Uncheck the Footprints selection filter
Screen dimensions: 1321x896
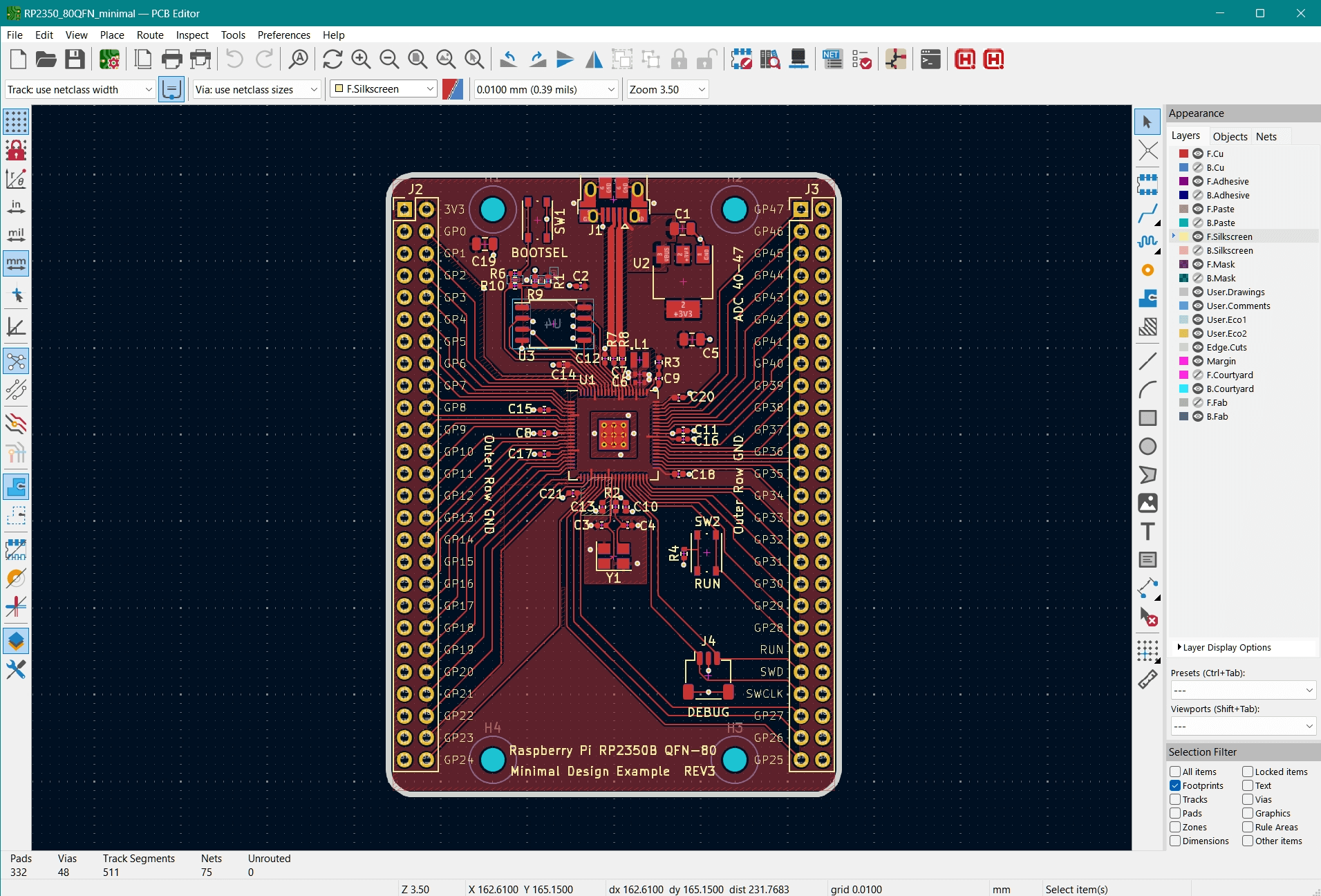click(1175, 785)
